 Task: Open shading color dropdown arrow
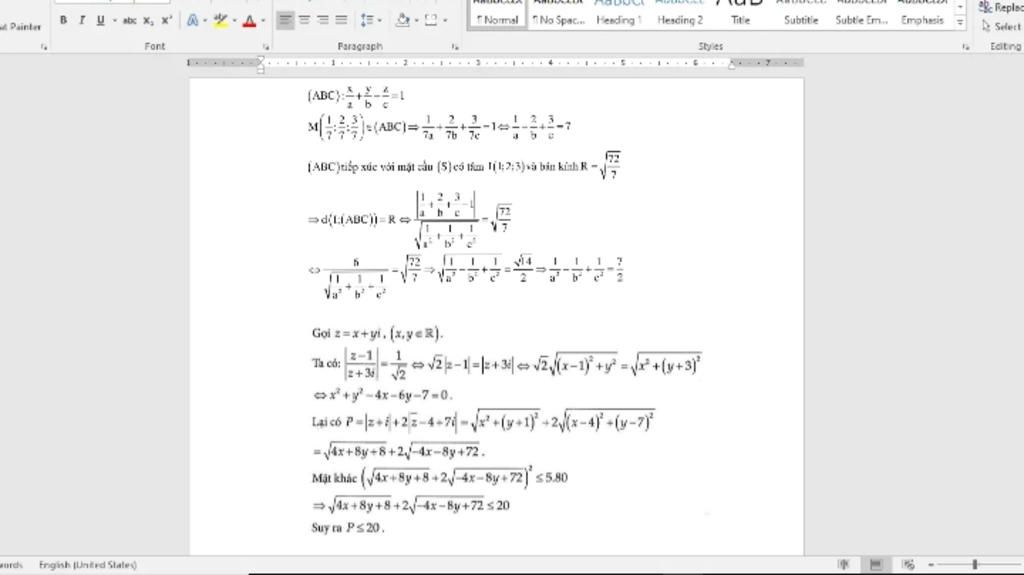[417, 20]
